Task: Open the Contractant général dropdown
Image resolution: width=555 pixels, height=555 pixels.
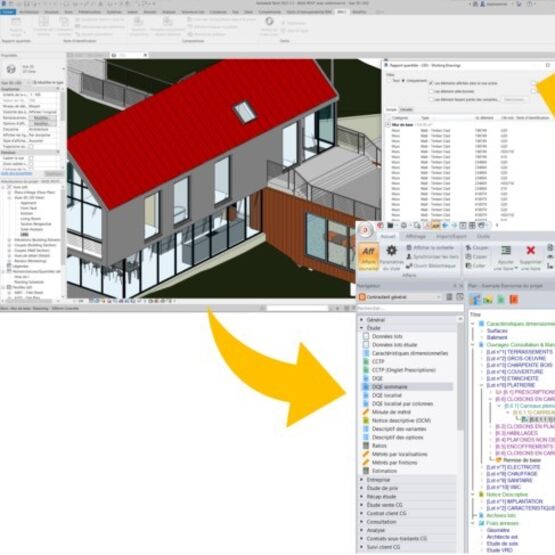Action: click(x=439, y=297)
